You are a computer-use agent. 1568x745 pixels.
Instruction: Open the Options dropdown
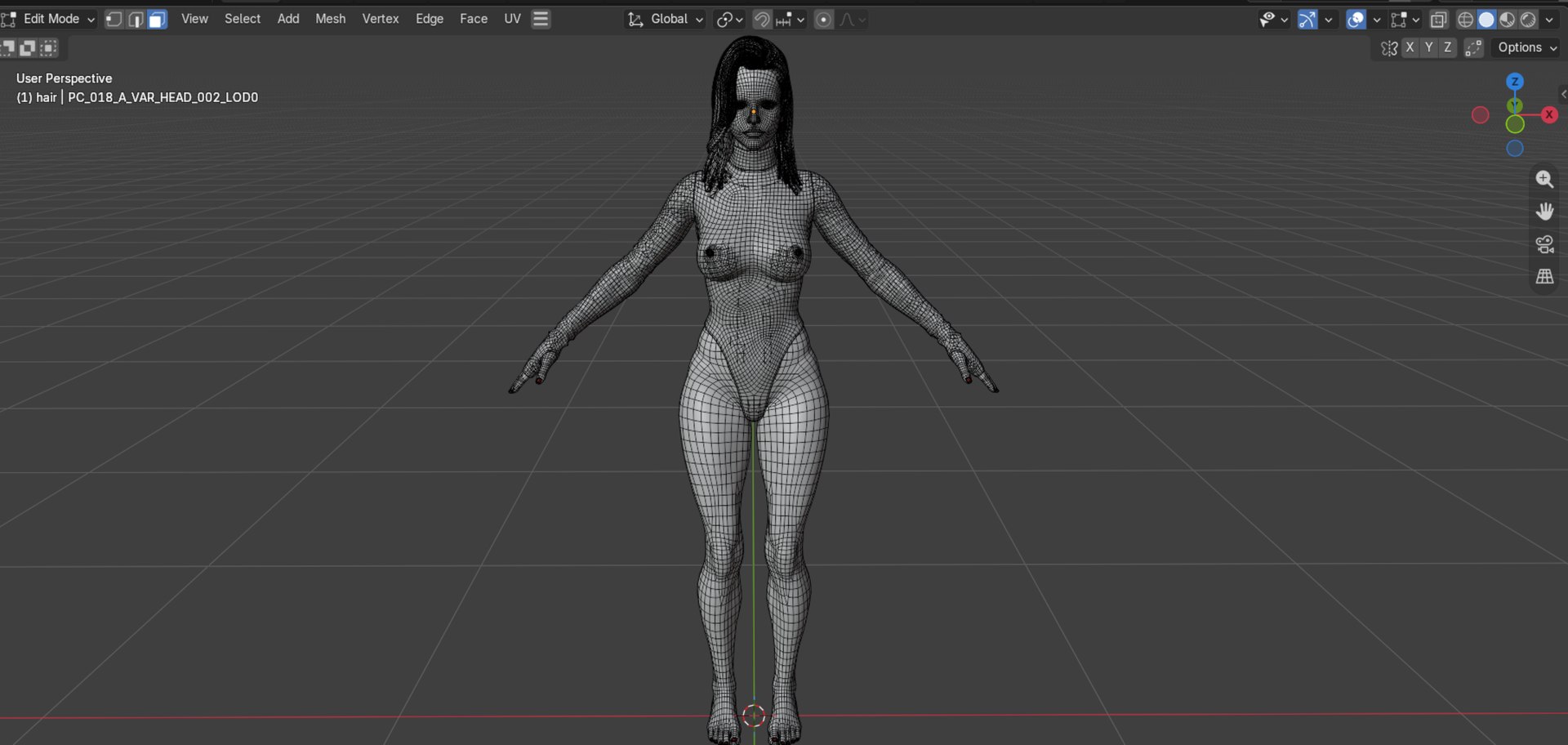click(1526, 48)
